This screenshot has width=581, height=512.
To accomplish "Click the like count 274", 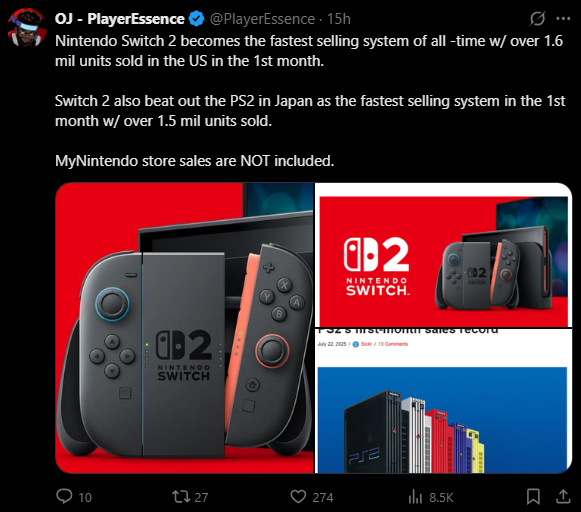I will pos(323,497).
